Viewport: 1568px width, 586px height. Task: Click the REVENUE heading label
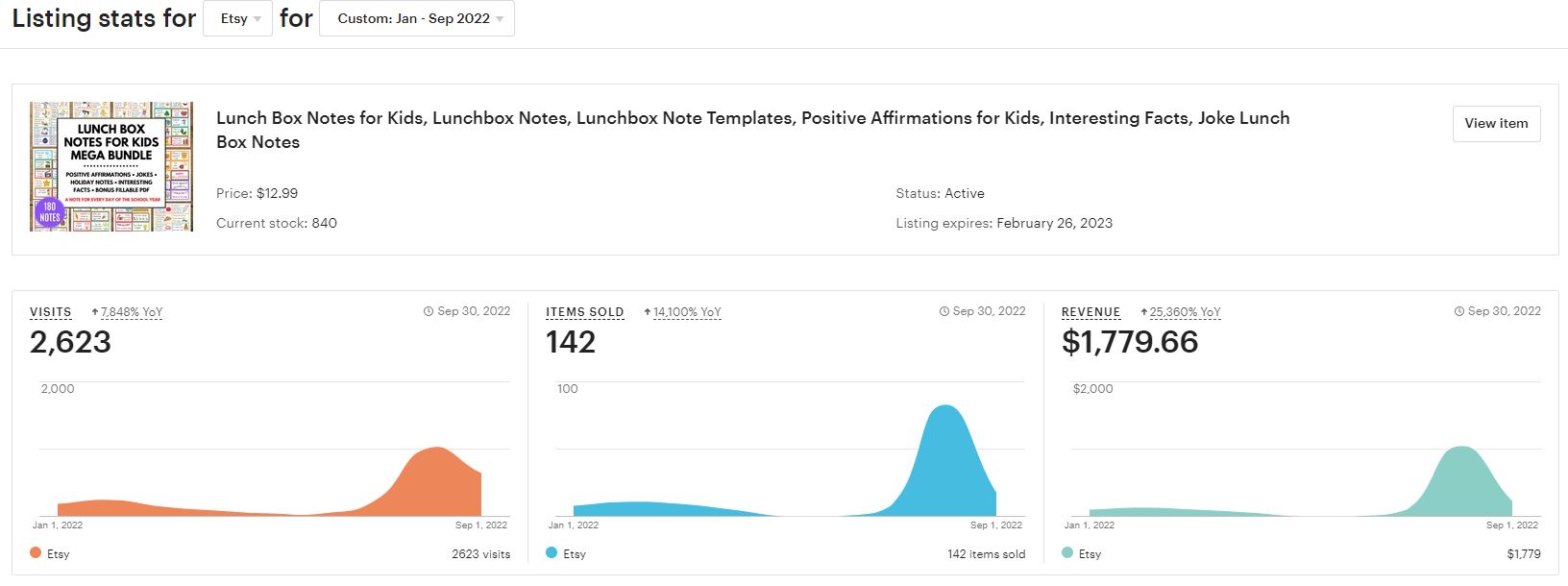(x=1091, y=312)
